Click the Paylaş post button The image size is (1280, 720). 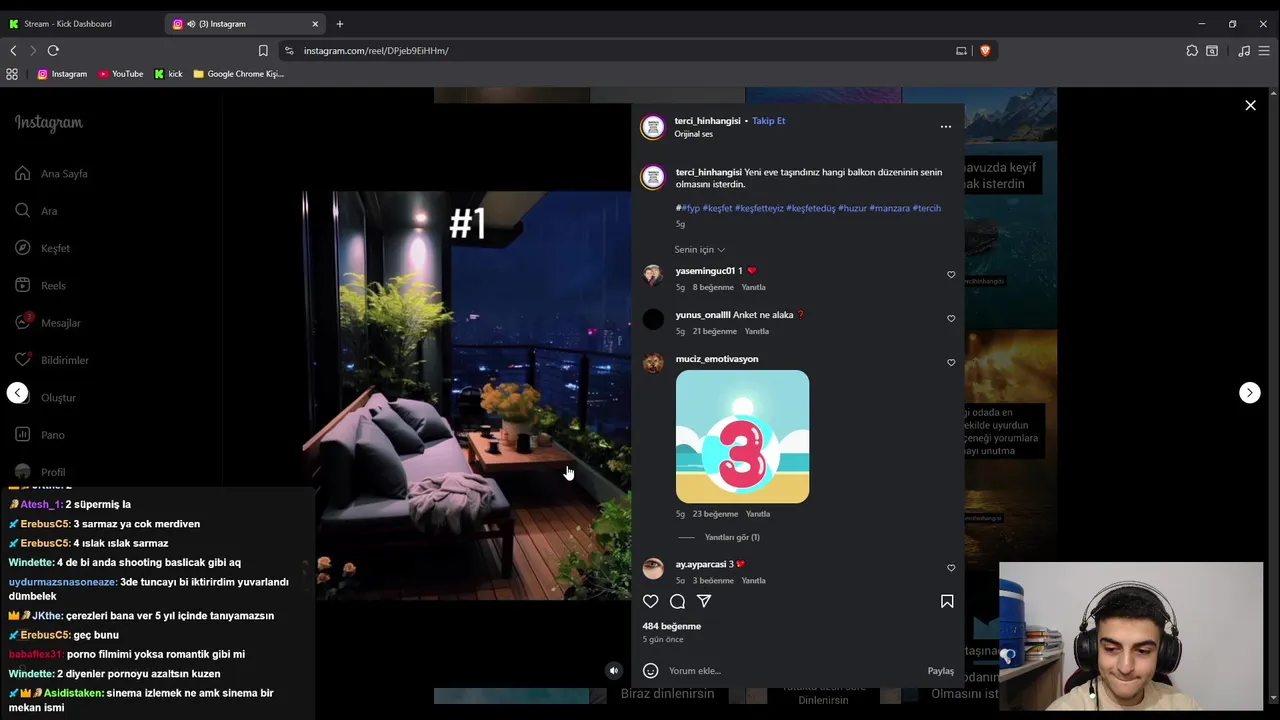pos(941,671)
